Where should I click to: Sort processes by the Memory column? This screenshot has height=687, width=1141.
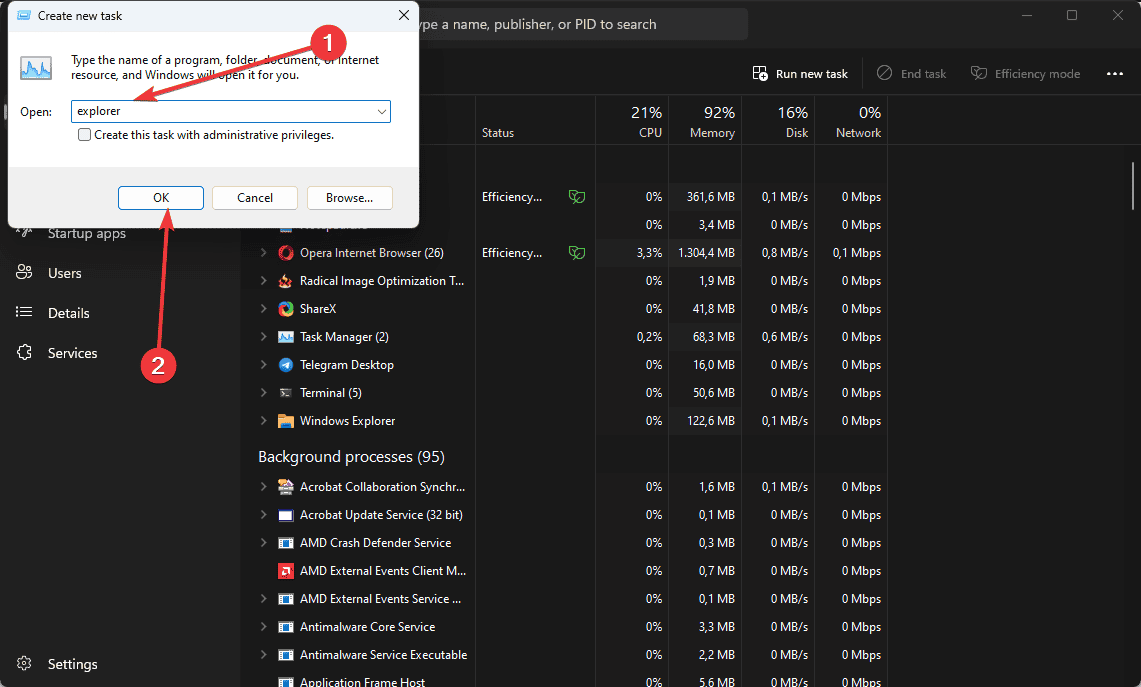point(705,121)
